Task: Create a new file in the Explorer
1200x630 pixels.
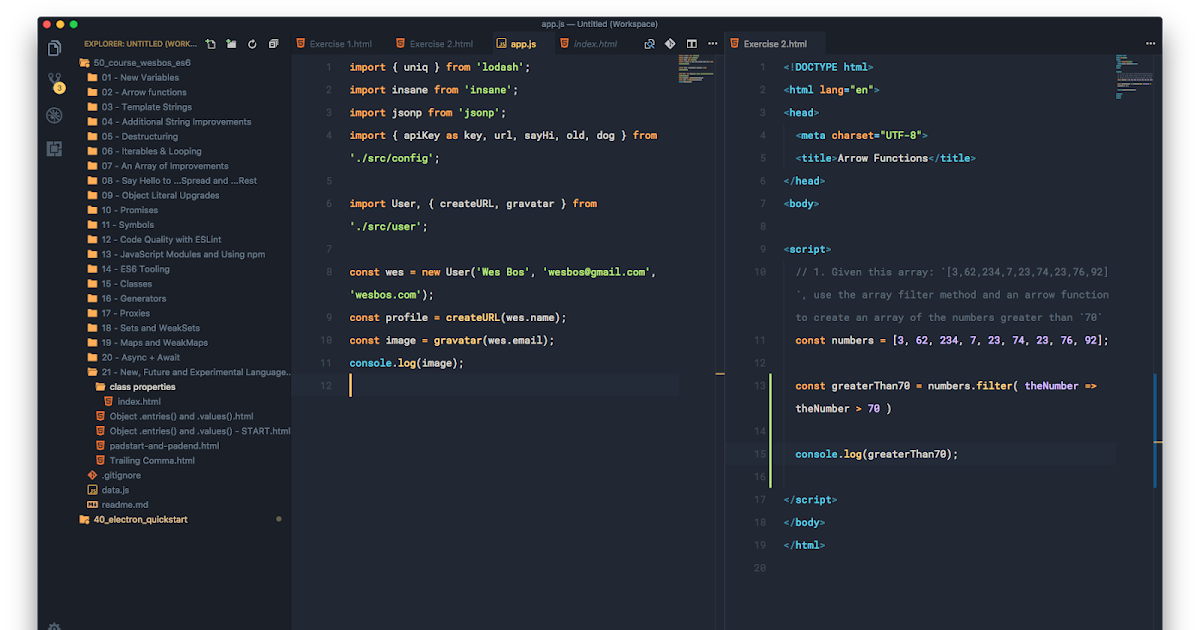Action: [x=211, y=43]
